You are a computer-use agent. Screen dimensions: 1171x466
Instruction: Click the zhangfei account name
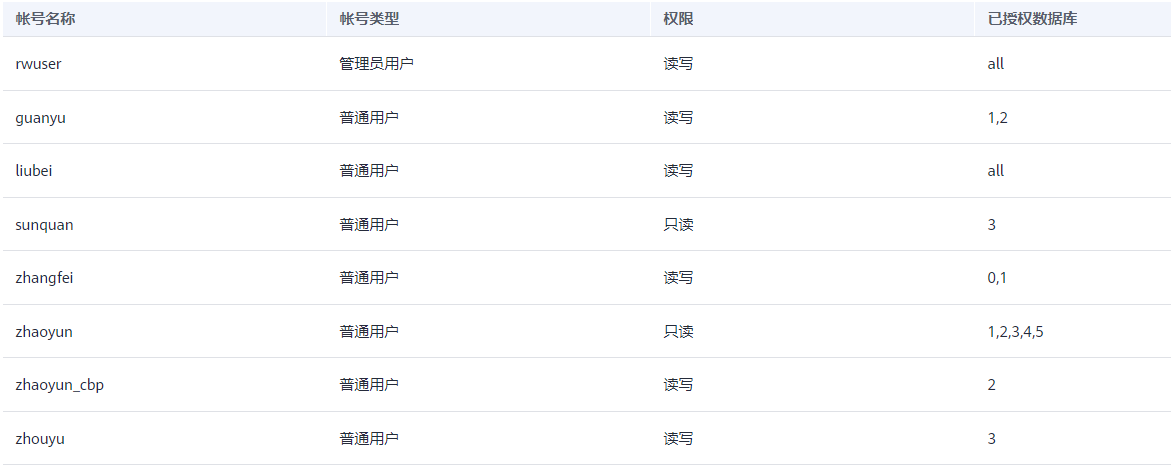(x=44, y=278)
